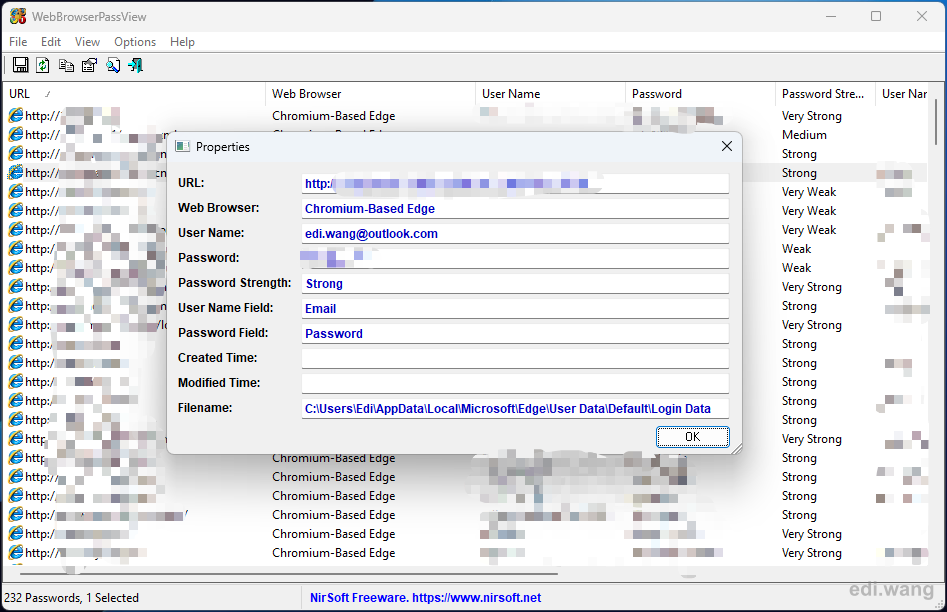Open the Help menu

(182, 42)
